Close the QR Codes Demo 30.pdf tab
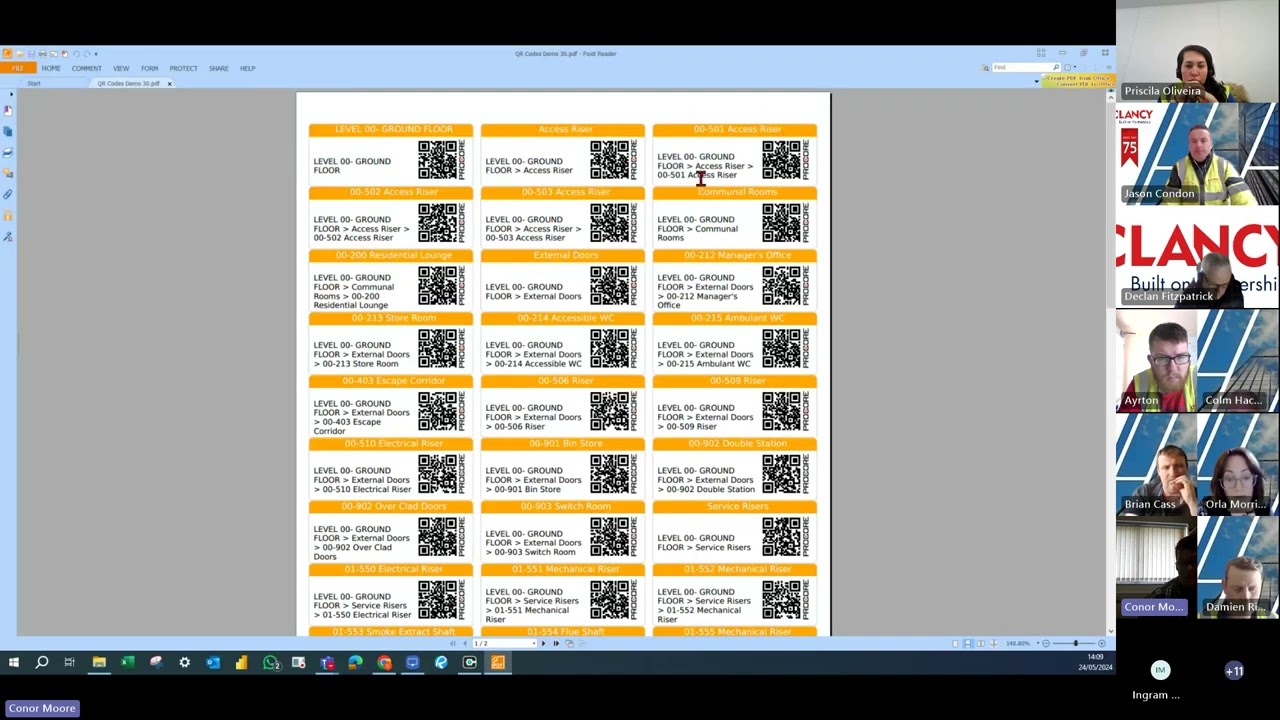This screenshot has height=720, width=1280. pos(169,83)
